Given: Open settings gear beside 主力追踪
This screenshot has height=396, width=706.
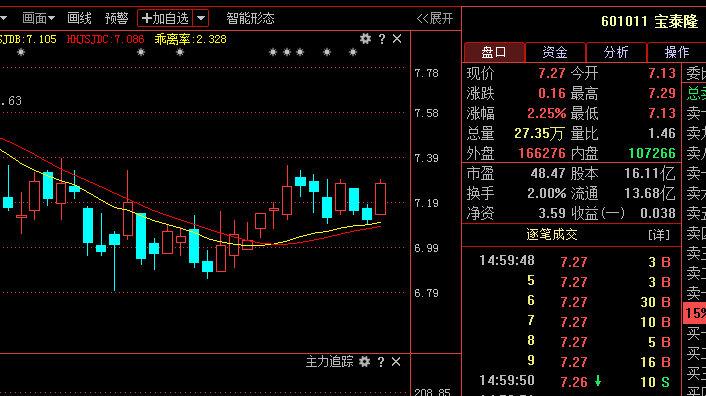Looking at the screenshot, I should pos(364,361).
